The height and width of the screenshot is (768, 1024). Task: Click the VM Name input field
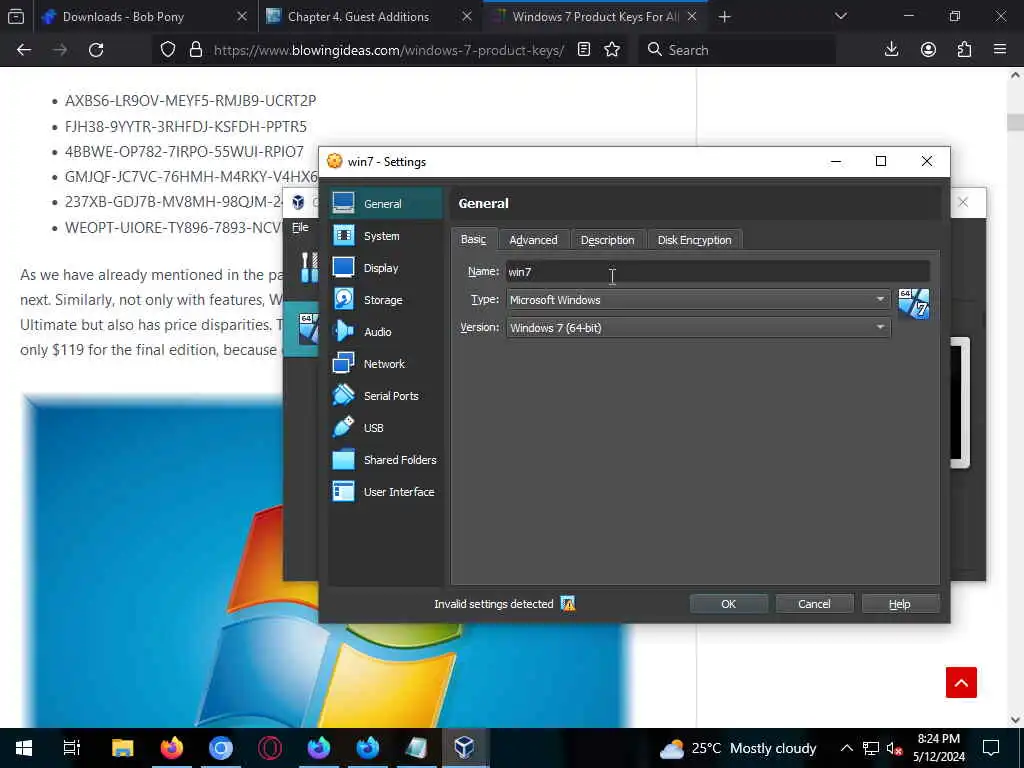click(x=717, y=272)
